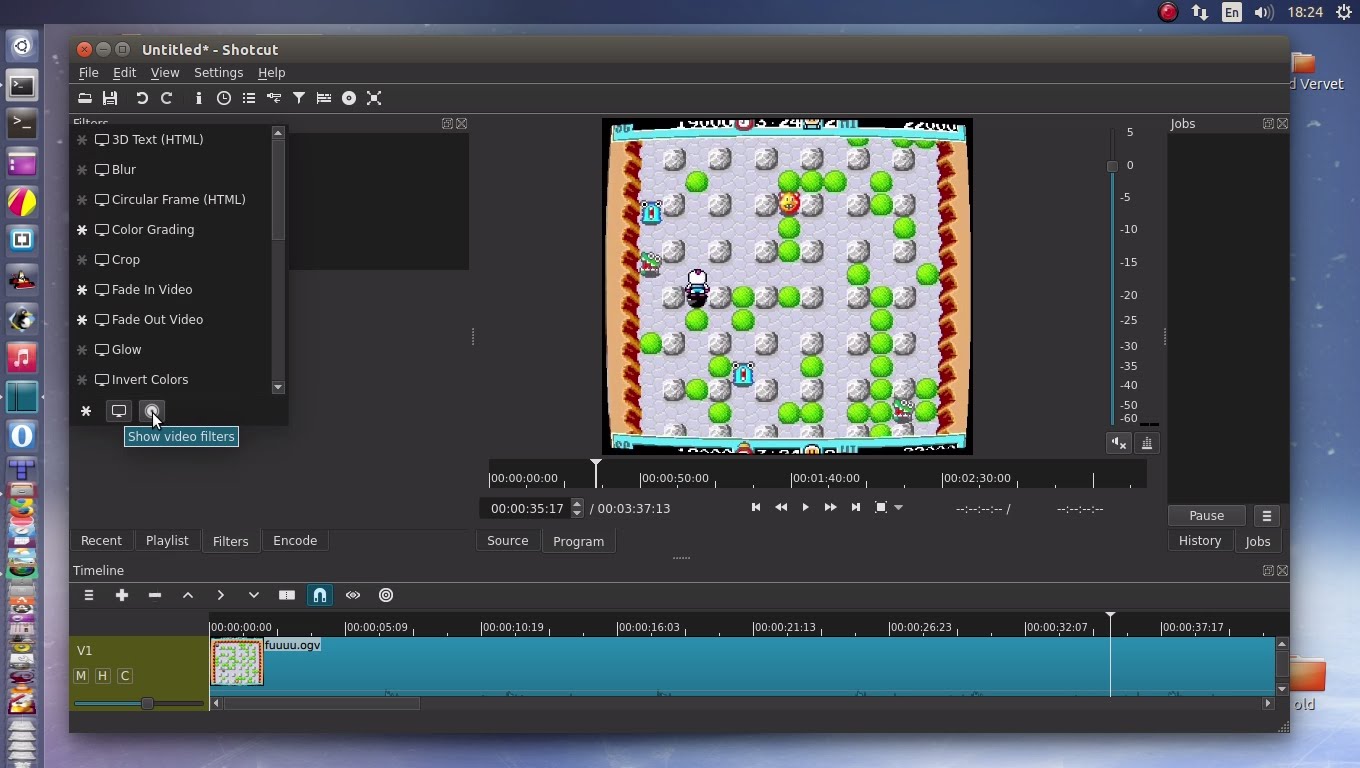Toggle compositing on V1 with C button
The height and width of the screenshot is (768, 1360).
(x=125, y=676)
